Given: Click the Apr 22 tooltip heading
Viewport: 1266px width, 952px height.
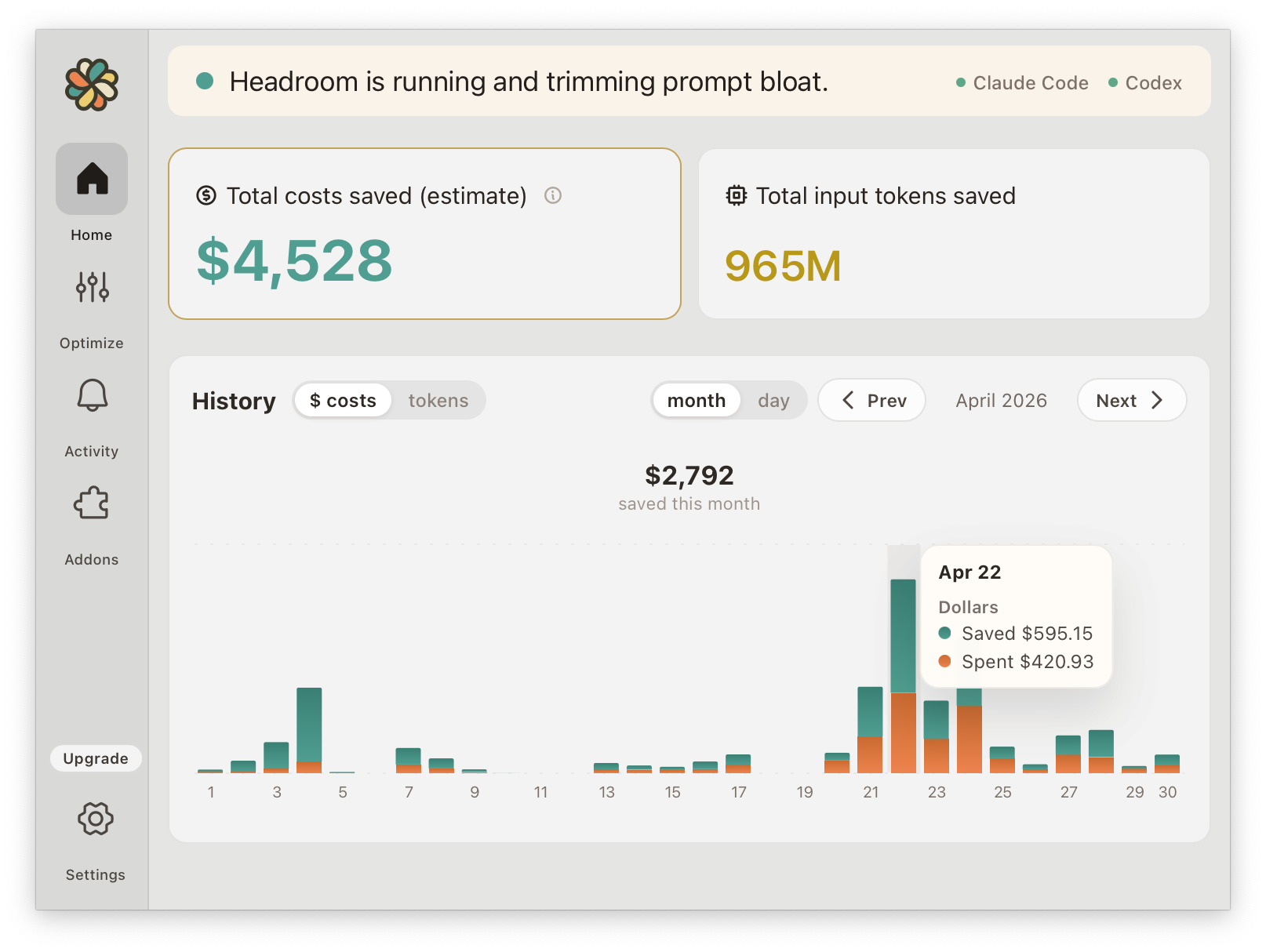Looking at the screenshot, I should point(970,572).
